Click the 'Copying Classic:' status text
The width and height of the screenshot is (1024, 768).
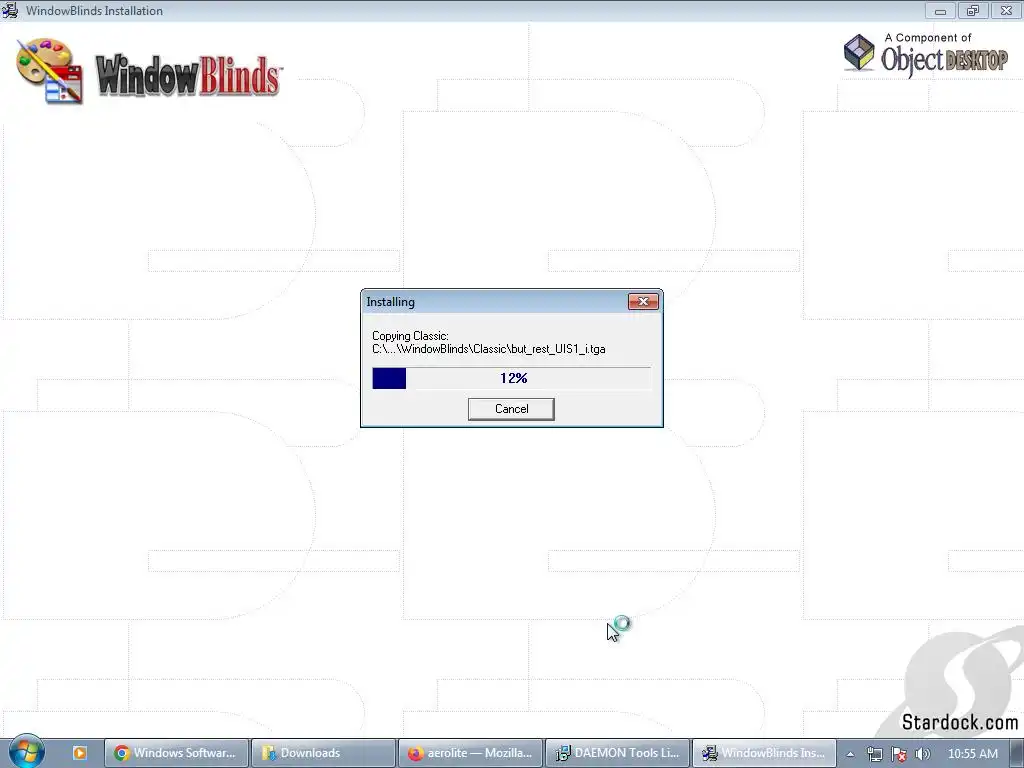[x=410, y=336]
